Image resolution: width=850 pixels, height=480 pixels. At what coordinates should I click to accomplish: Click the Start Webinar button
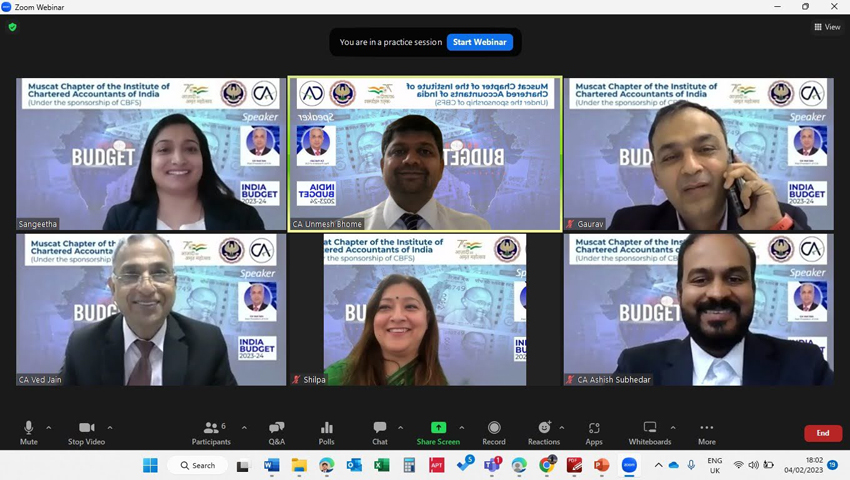[480, 42]
